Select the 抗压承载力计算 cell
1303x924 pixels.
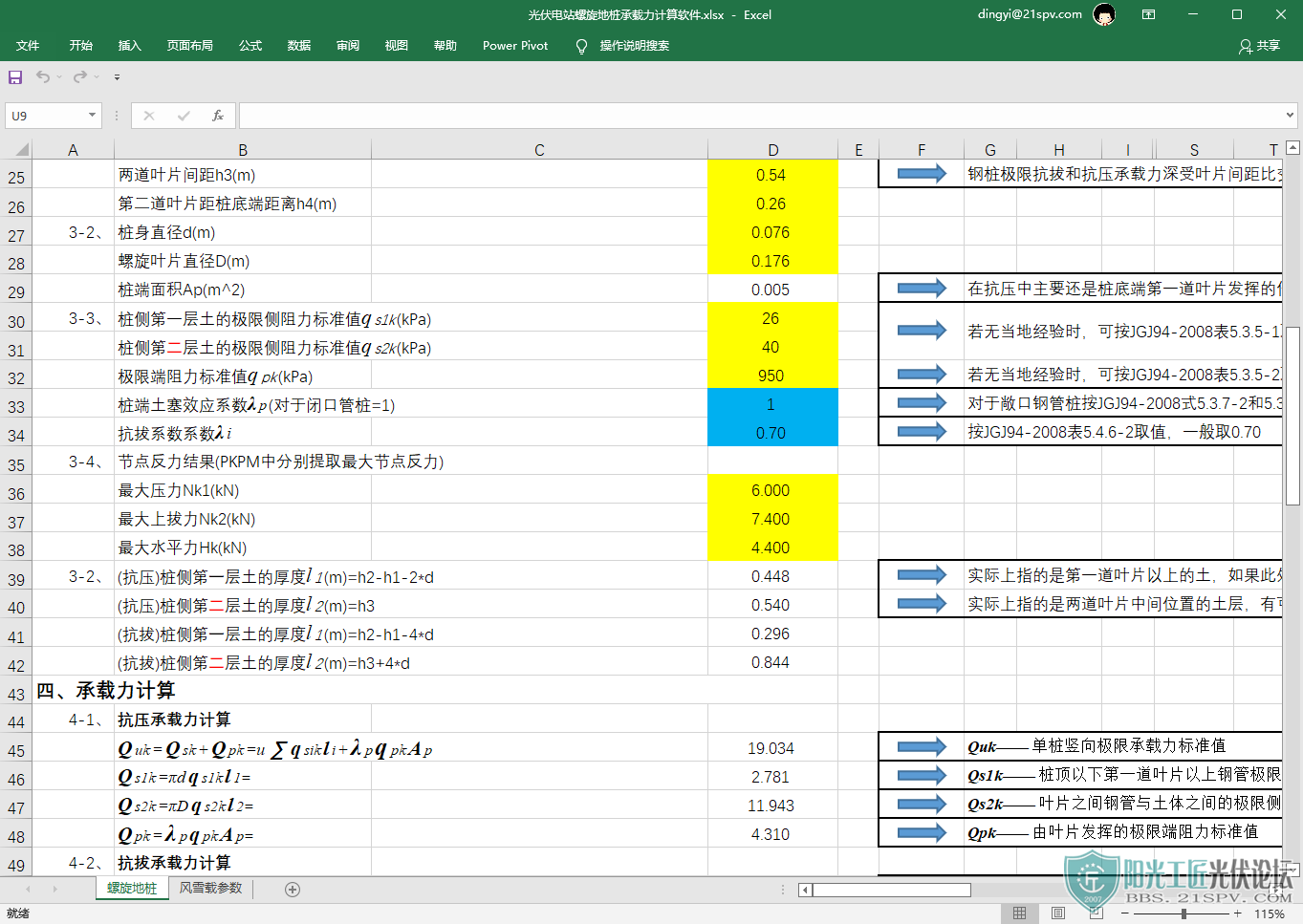243,720
